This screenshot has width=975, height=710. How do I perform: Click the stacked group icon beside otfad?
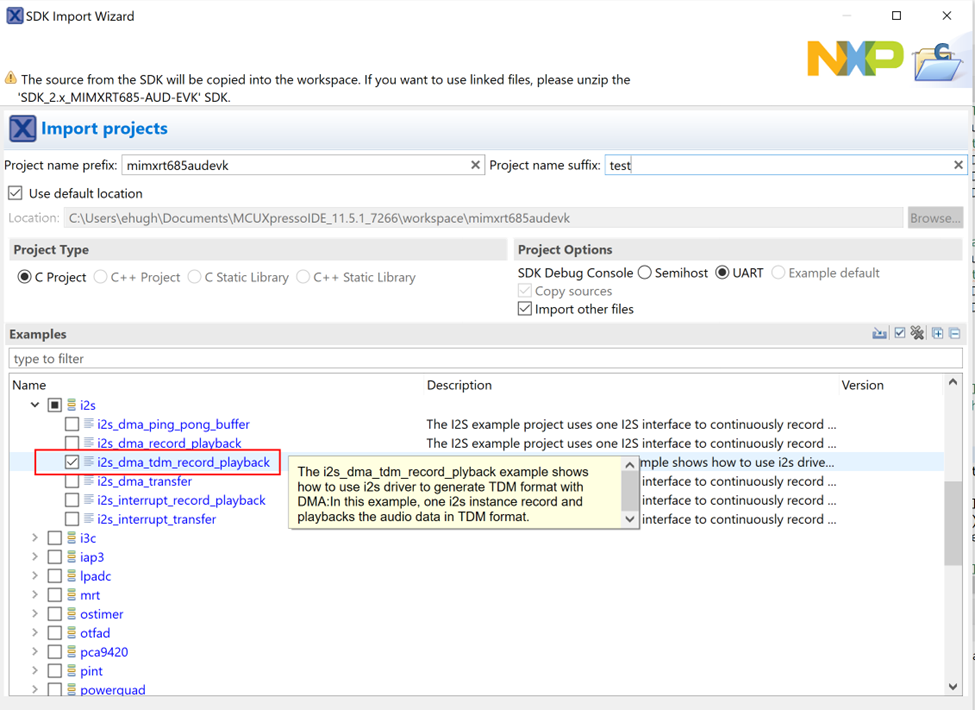pos(72,633)
